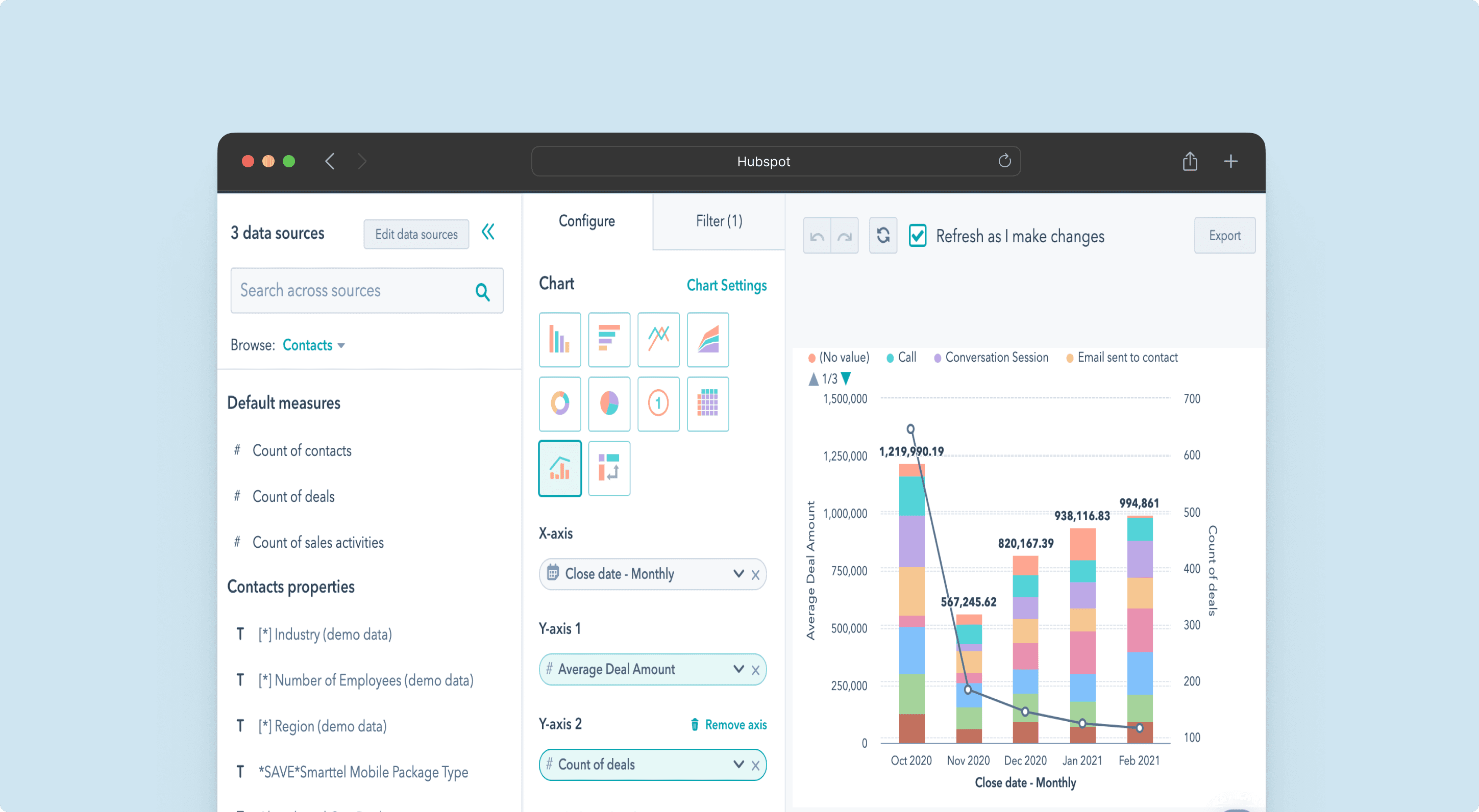Screen dimensions: 1479x812
Task: Click the Hubspot address bar
Action: (x=776, y=161)
